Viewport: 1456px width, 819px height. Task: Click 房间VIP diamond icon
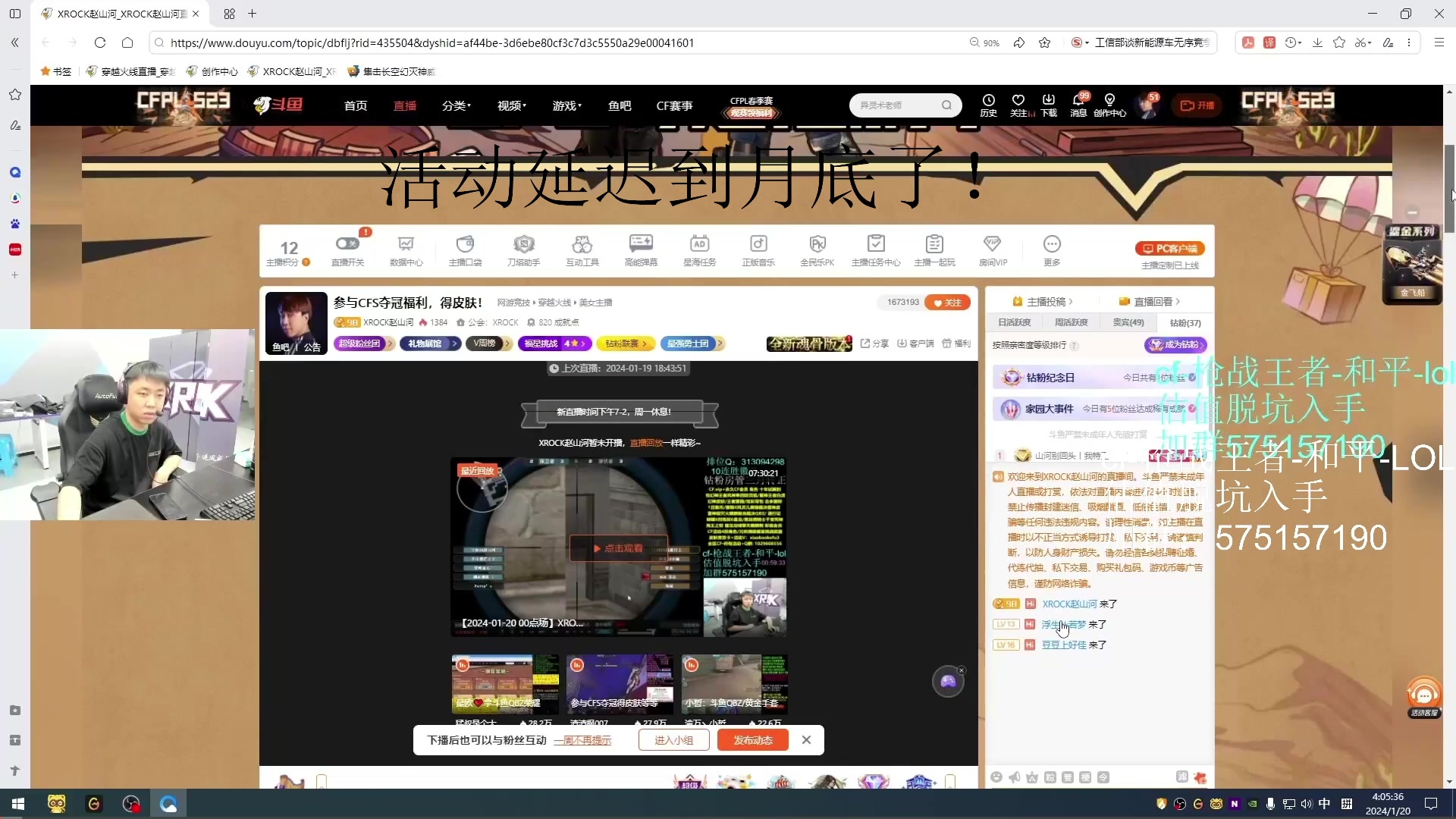(992, 244)
